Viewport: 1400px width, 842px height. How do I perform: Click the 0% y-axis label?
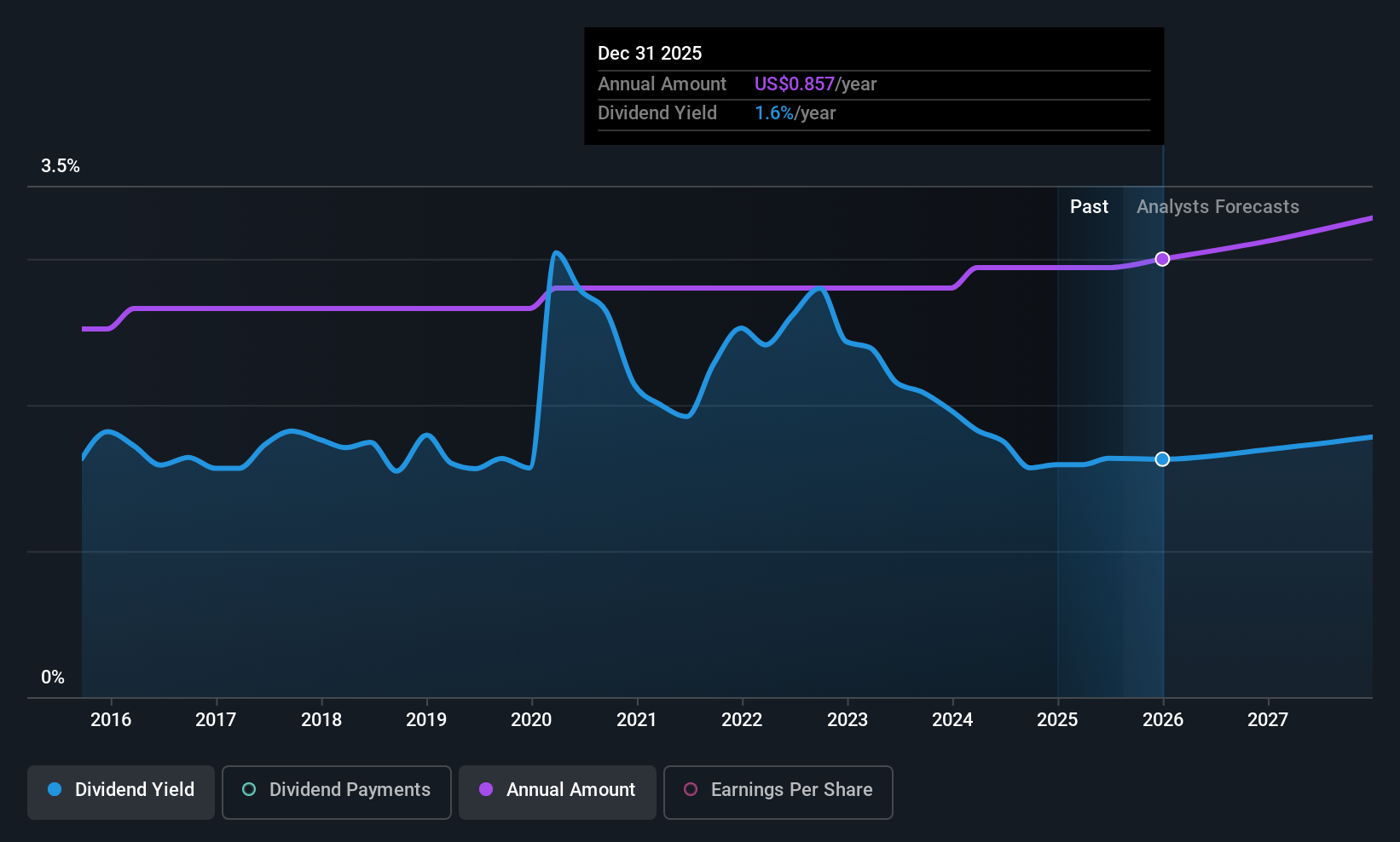point(53,678)
